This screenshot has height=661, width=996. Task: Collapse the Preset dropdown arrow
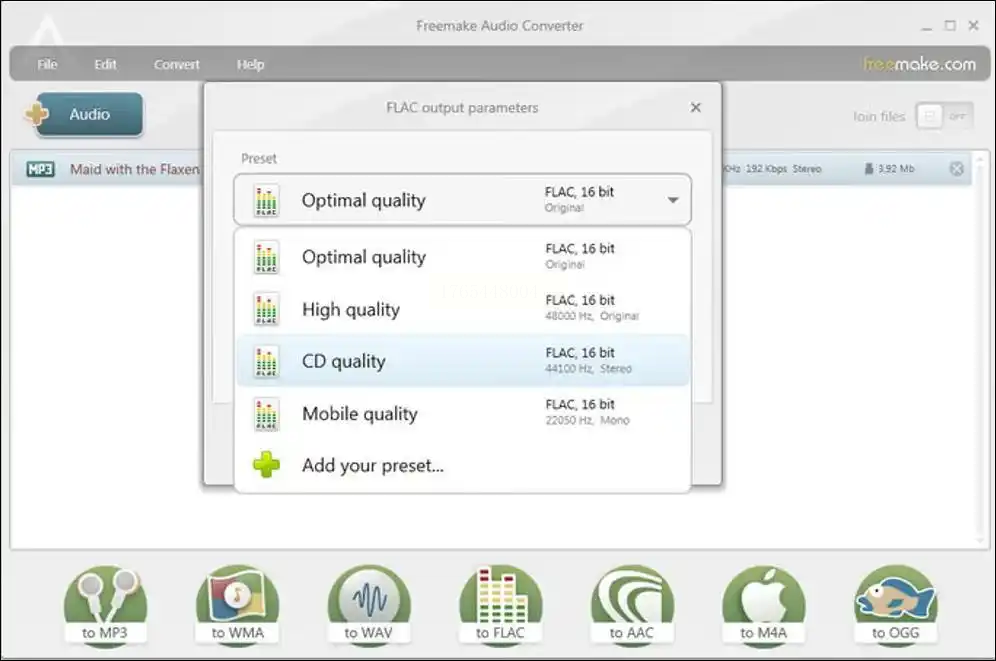point(673,200)
